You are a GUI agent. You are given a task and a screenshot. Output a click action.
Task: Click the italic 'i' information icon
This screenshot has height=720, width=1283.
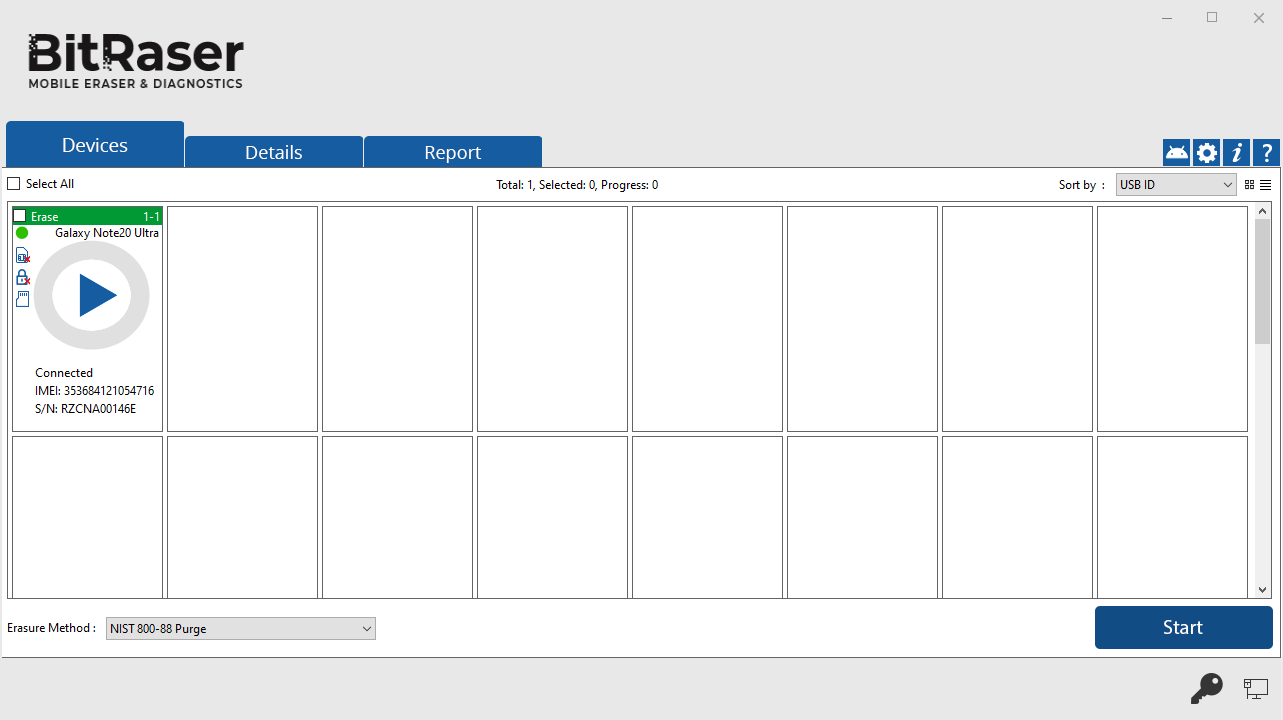[1237, 152]
